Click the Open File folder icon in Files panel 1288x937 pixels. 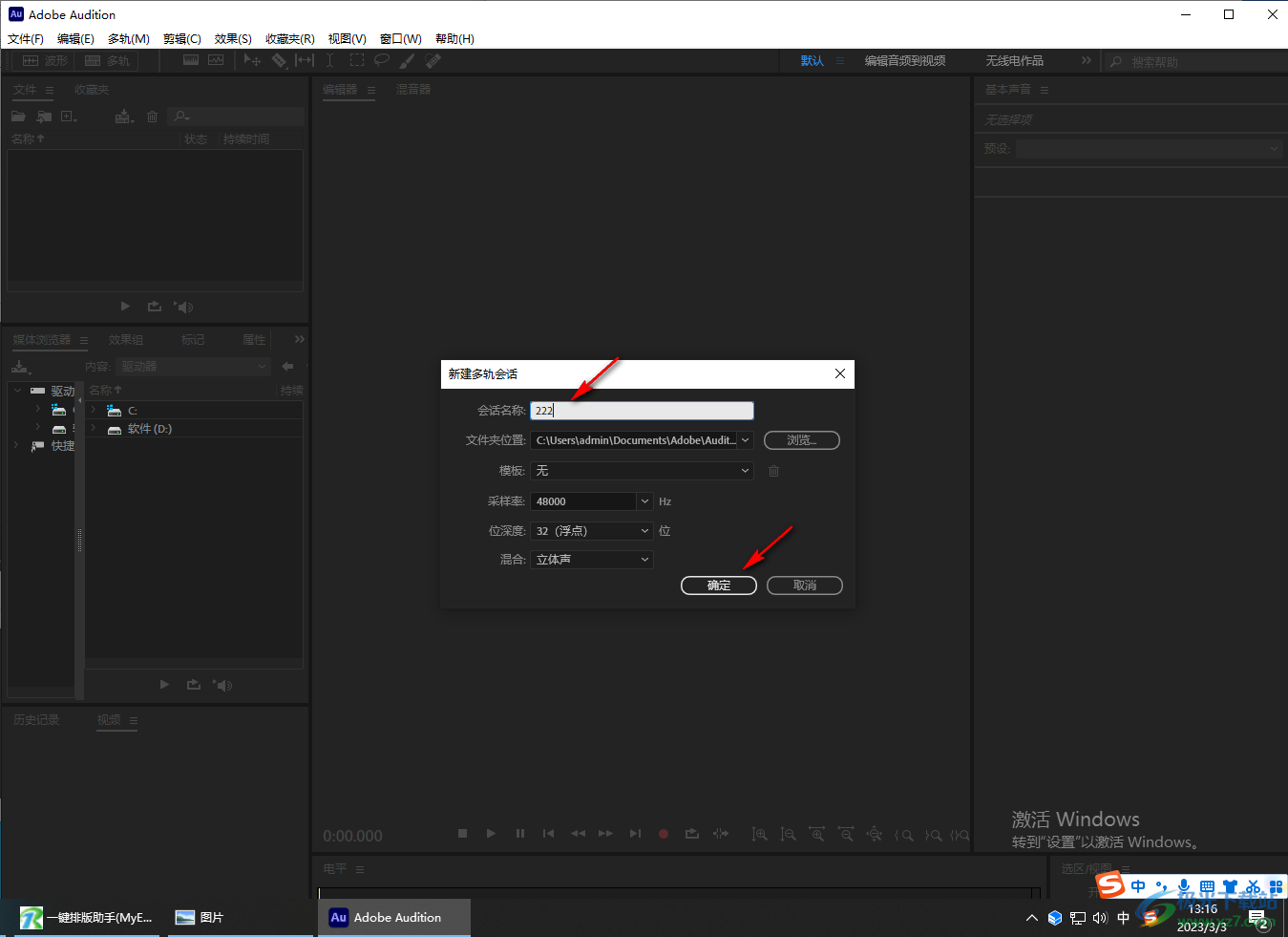click(x=18, y=117)
